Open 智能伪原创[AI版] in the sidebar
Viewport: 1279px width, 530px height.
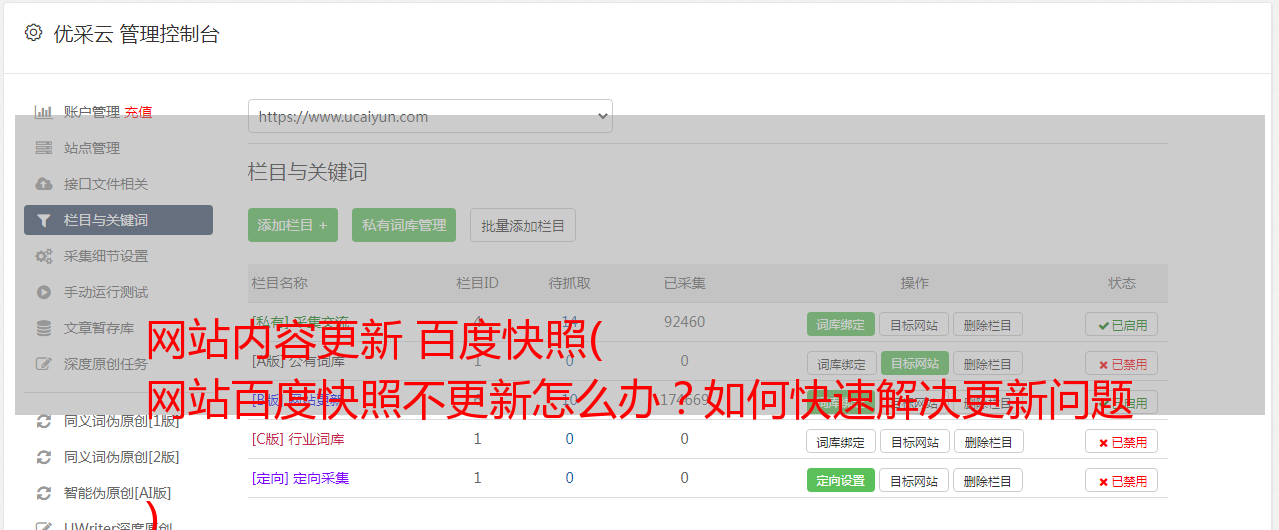pos(118,493)
